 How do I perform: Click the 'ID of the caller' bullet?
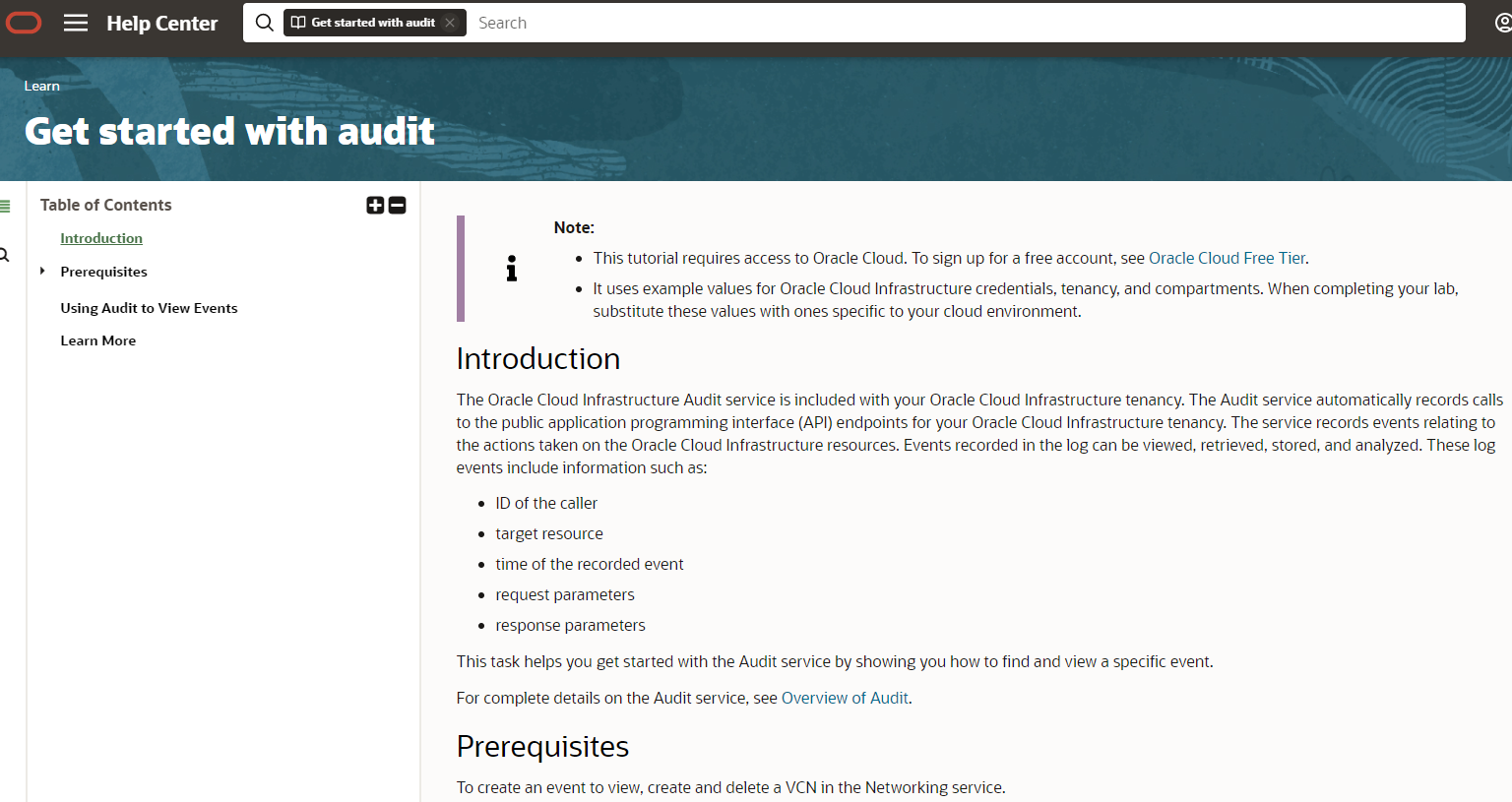pyautogui.click(x=546, y=503)
